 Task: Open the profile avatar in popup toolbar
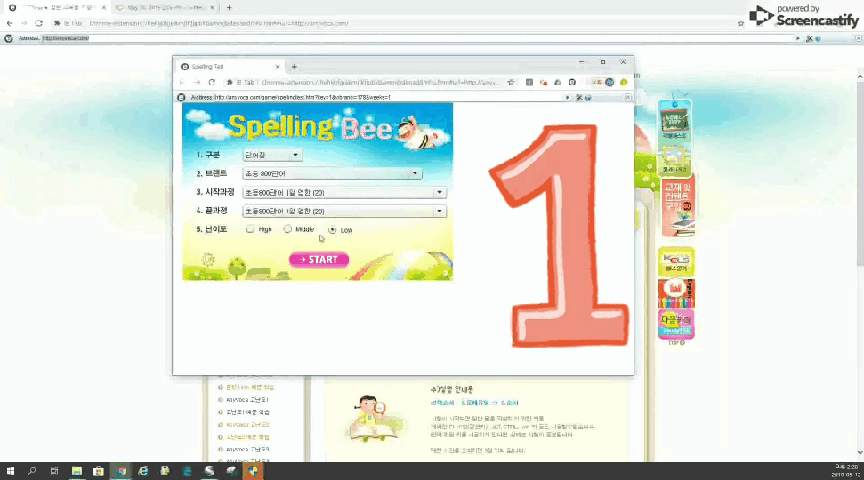pos(609,82)
